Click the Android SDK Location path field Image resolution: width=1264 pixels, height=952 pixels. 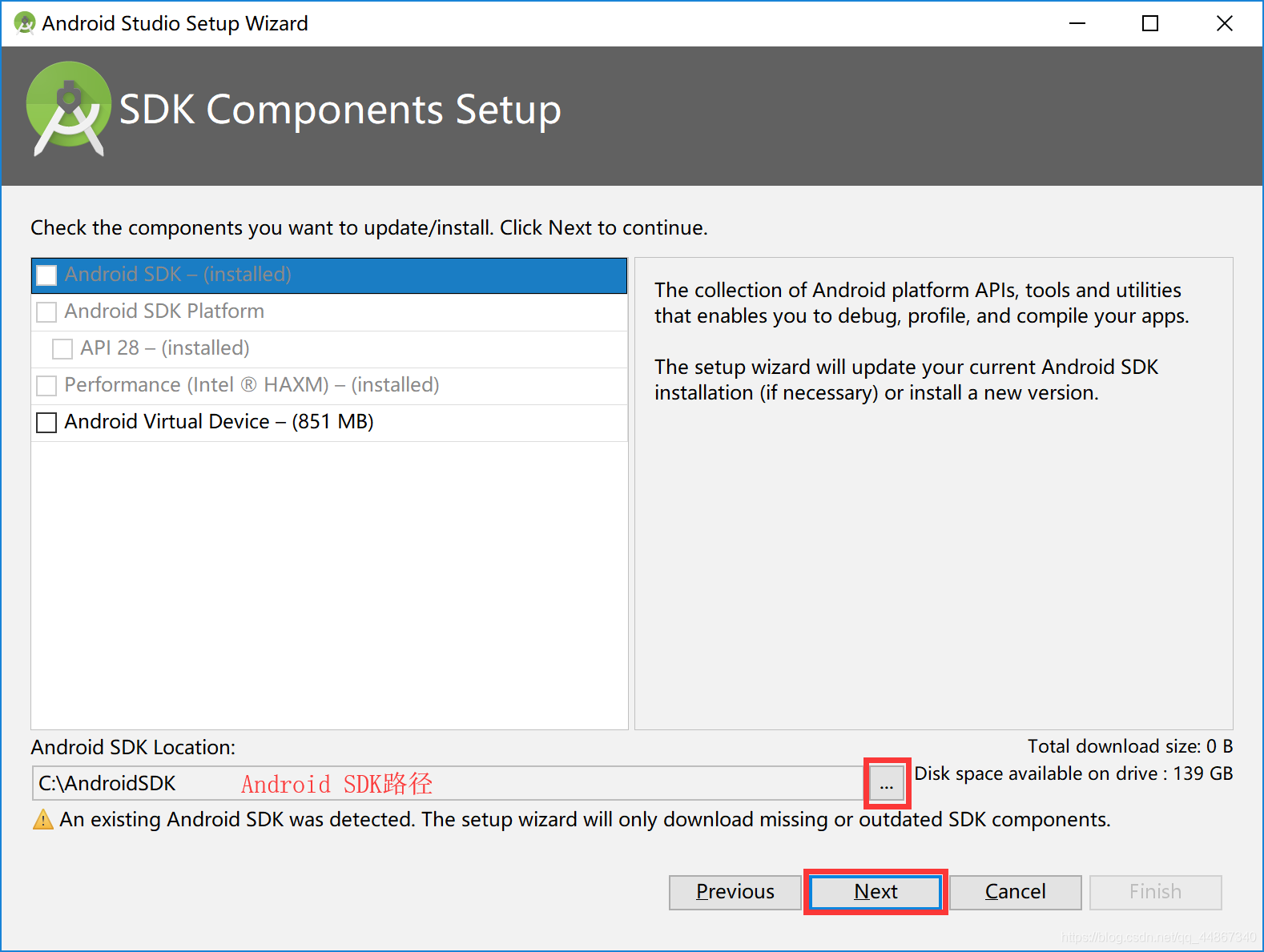point(449,783)
